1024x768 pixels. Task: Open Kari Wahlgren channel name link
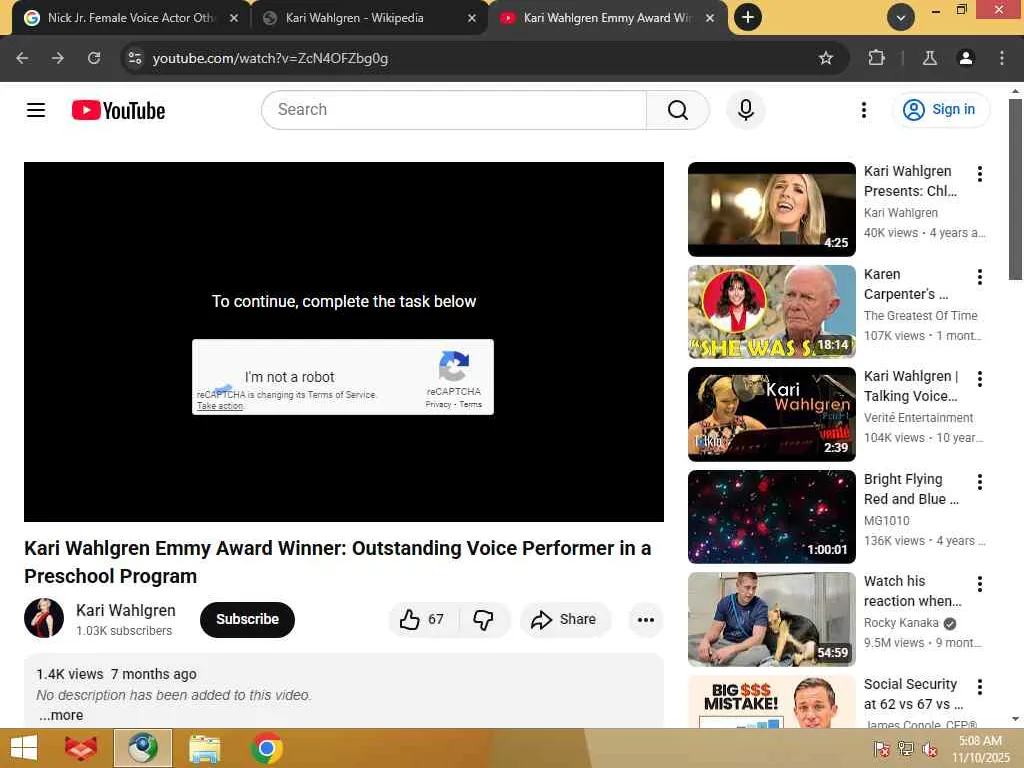click(126, 610)
